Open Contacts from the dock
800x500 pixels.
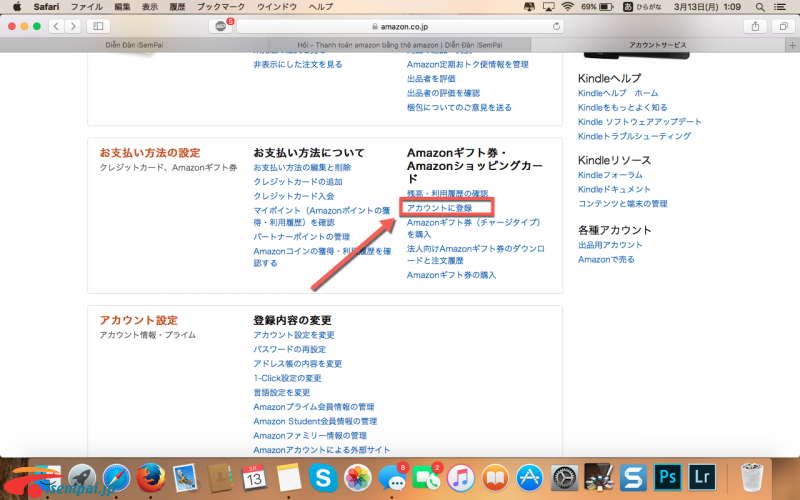(x=220, y=478)
